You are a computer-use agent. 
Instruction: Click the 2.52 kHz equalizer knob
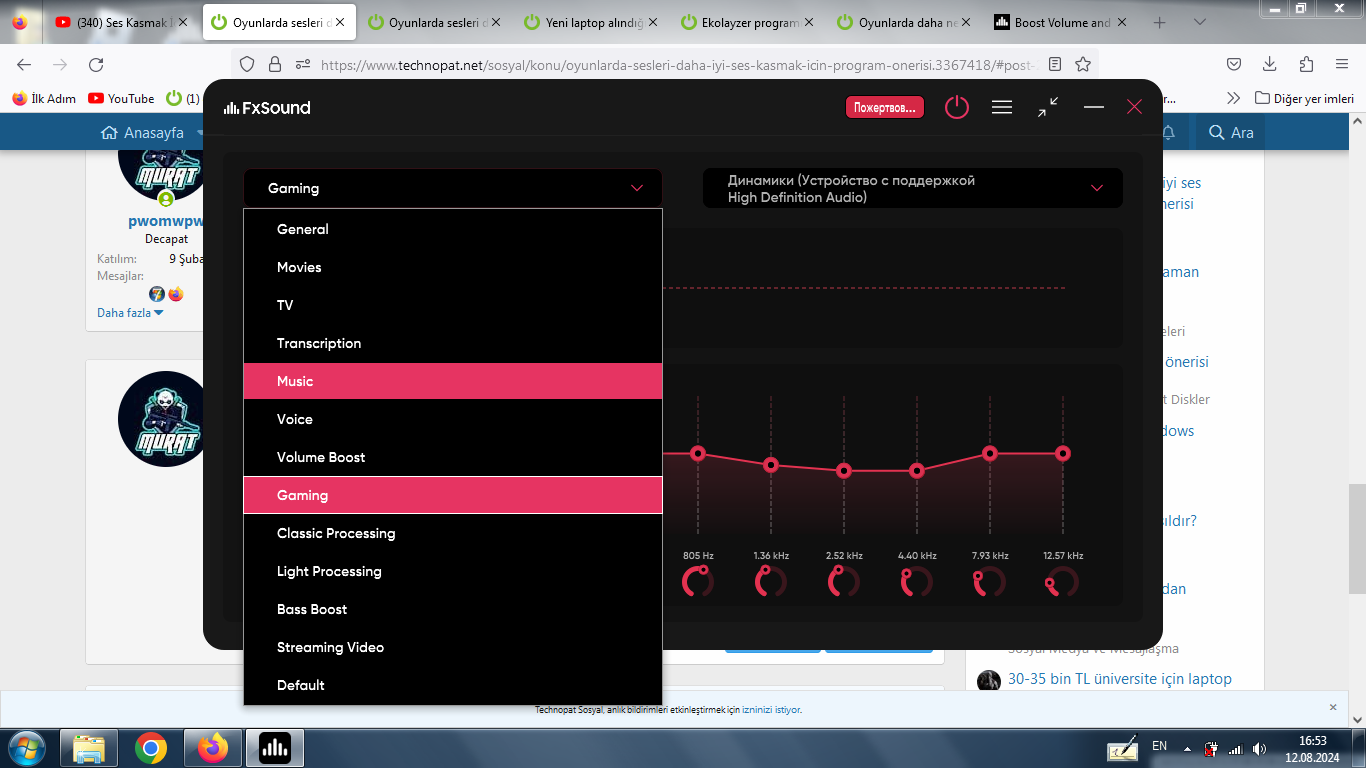844,581
